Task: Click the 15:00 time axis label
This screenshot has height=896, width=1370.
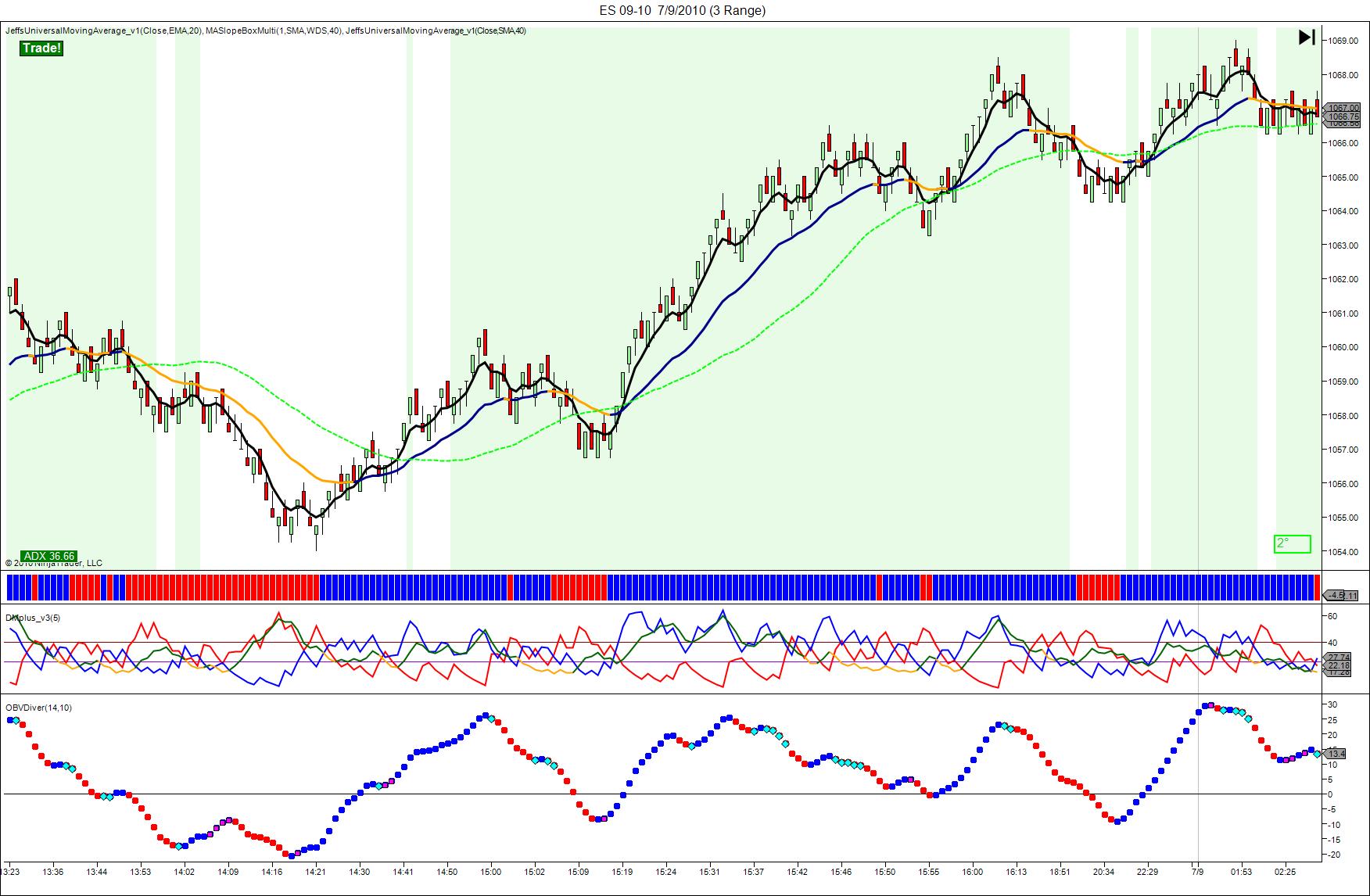Action: pyautogui.click(x=490, y=871)
